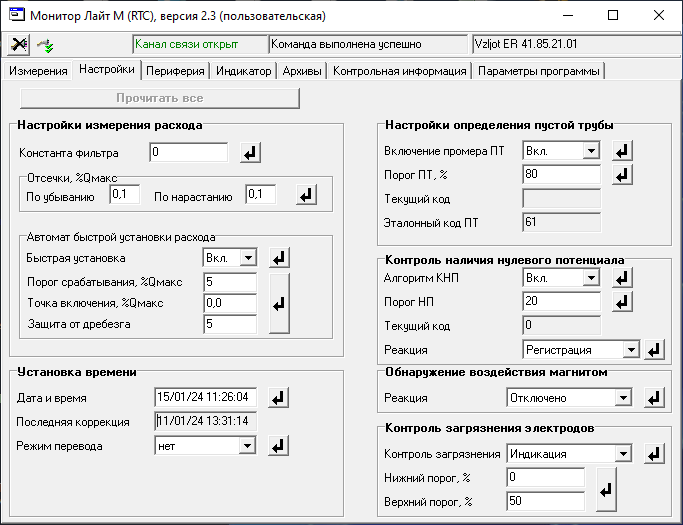Click the Точка включения, %Qмакс field
The image size is (683, 525).
click(230, 303)
